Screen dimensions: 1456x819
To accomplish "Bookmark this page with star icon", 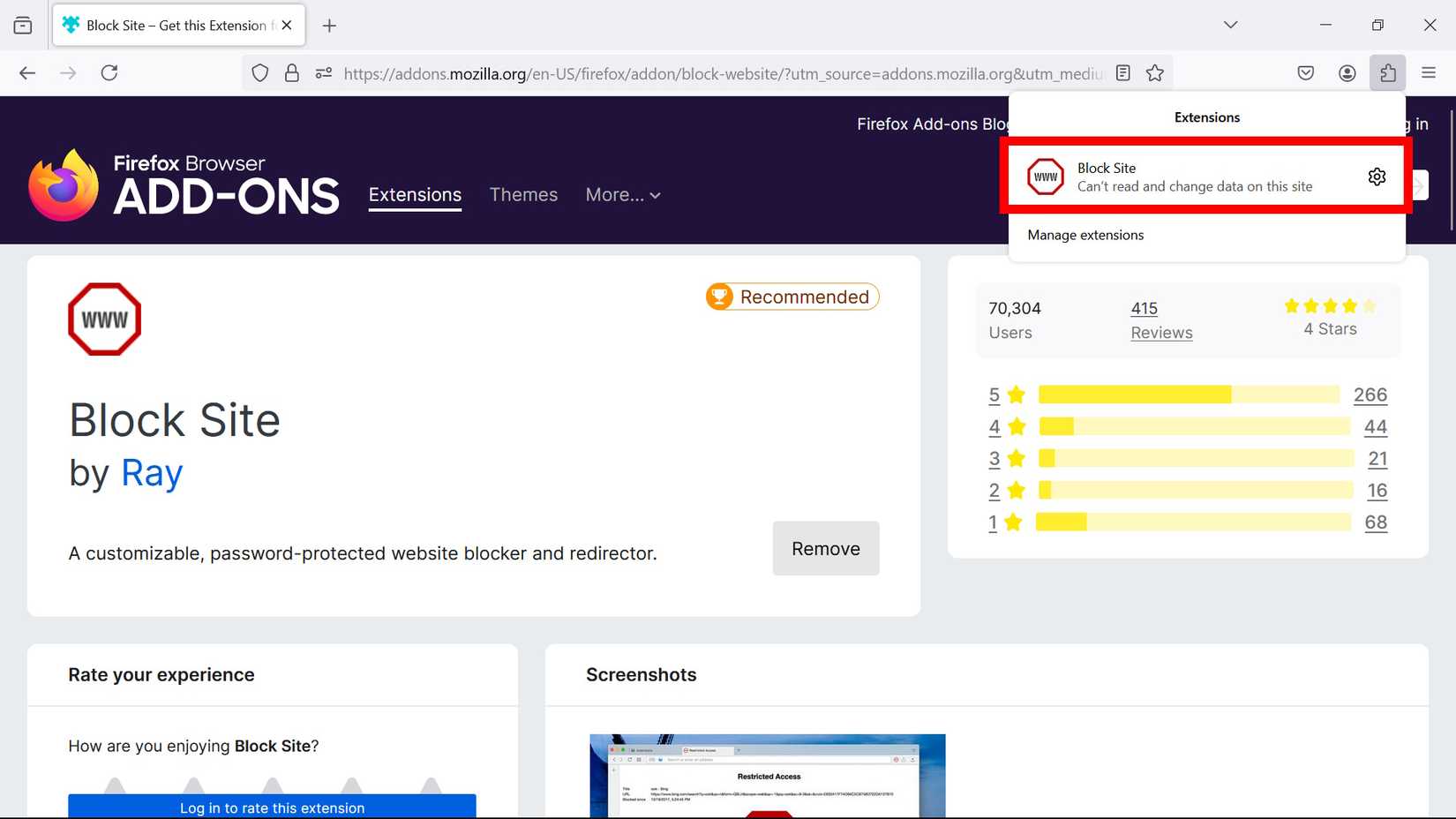I will point(1154,73).
